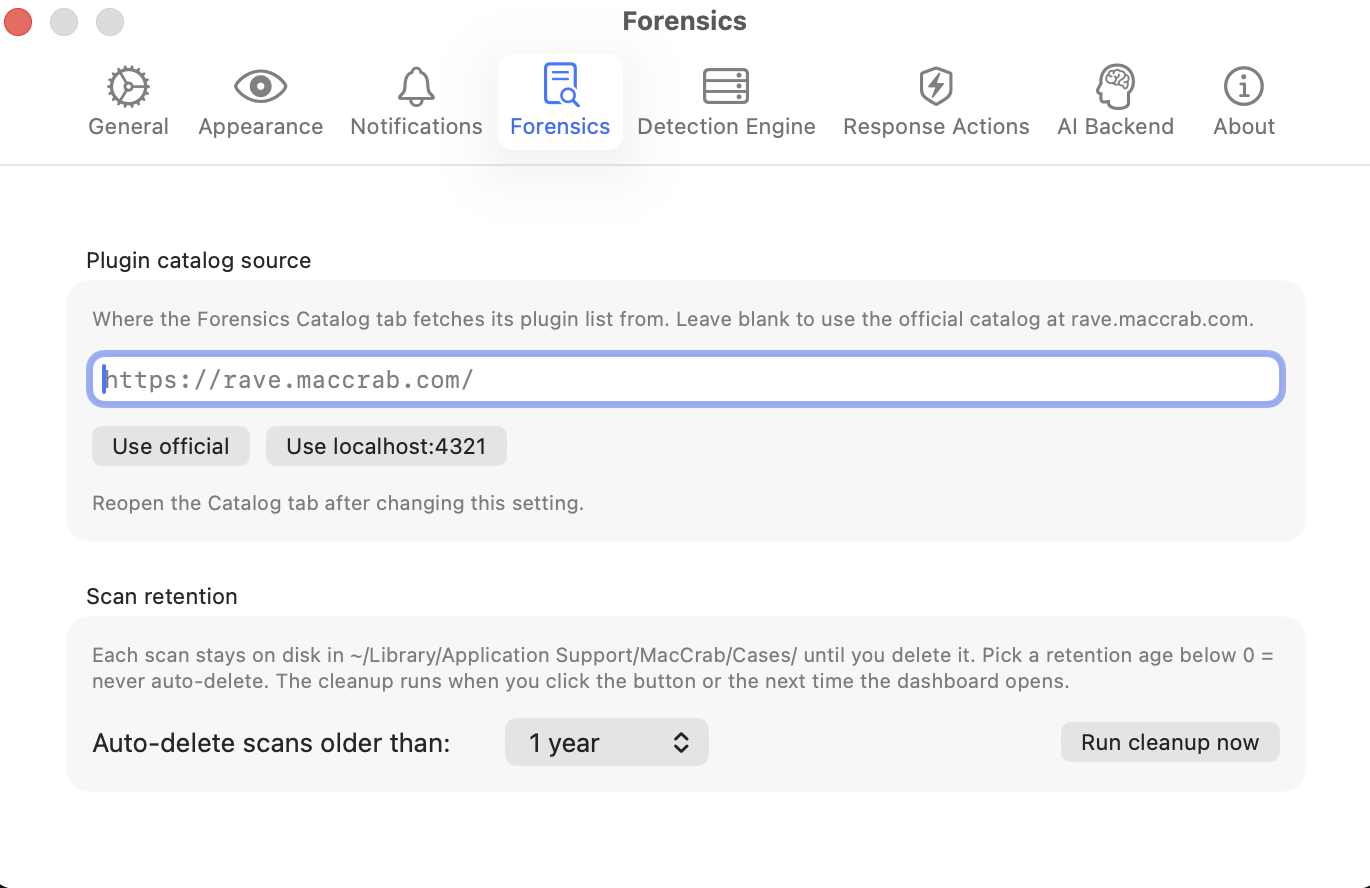This screenshot has width=1370, height=888.
Task: Switch to the Appearance tab label
Action: coord(260,127)
